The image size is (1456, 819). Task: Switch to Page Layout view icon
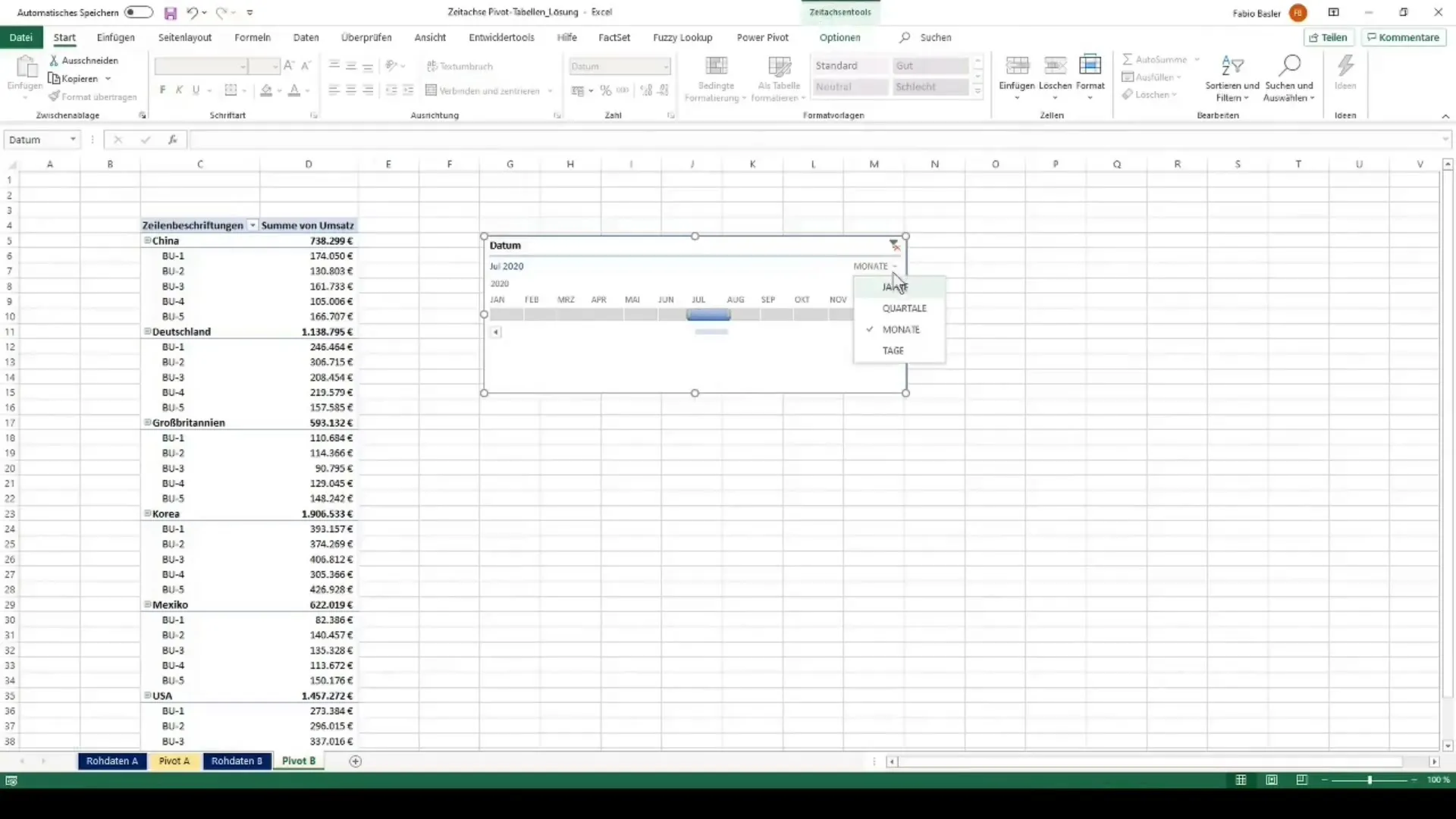[x=1272, y=780]
